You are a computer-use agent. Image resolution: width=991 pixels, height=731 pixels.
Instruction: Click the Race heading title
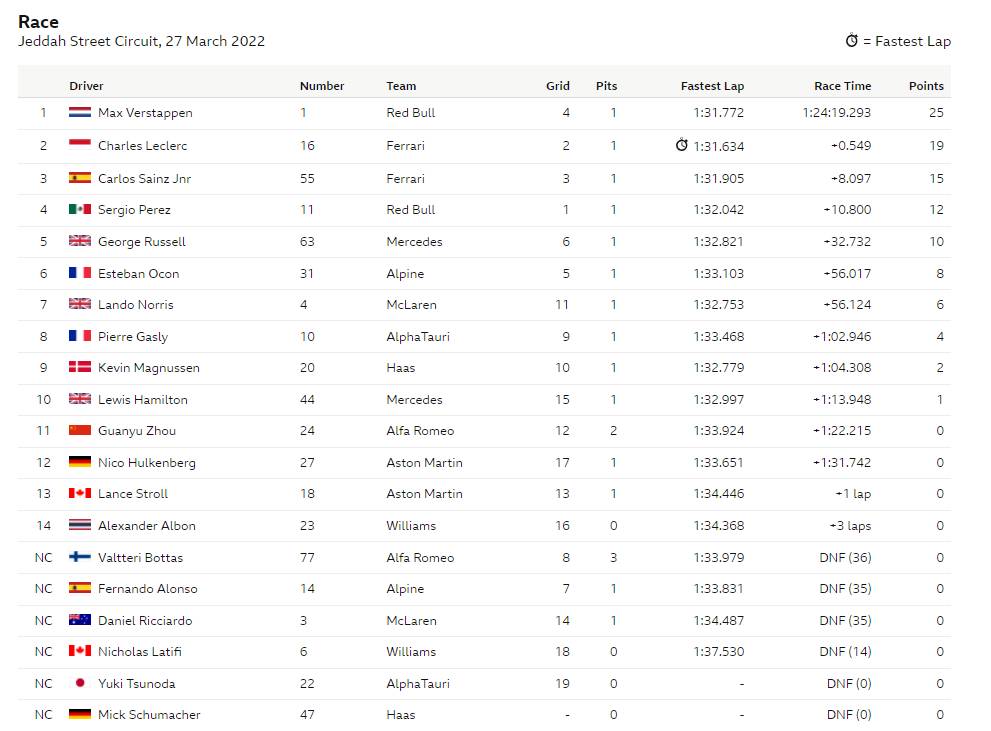[39, 22]
